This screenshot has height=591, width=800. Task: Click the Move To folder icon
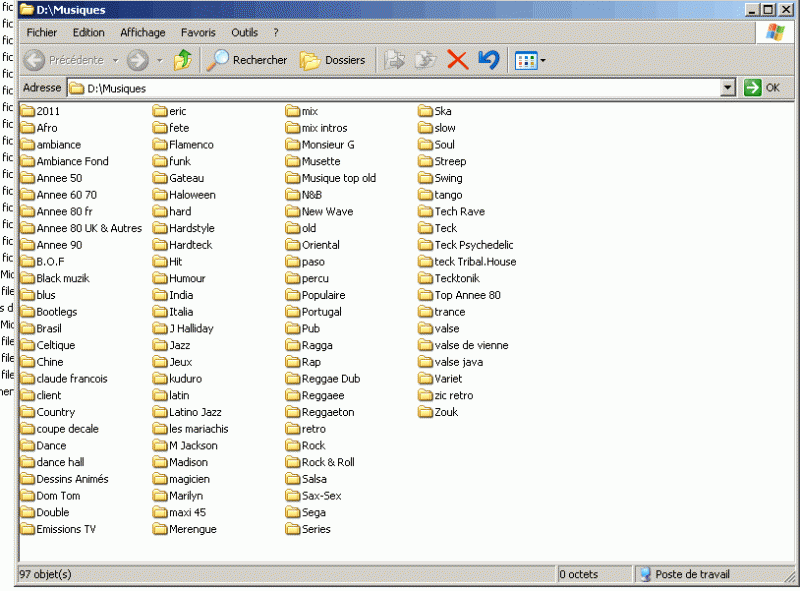coord(394,60)
